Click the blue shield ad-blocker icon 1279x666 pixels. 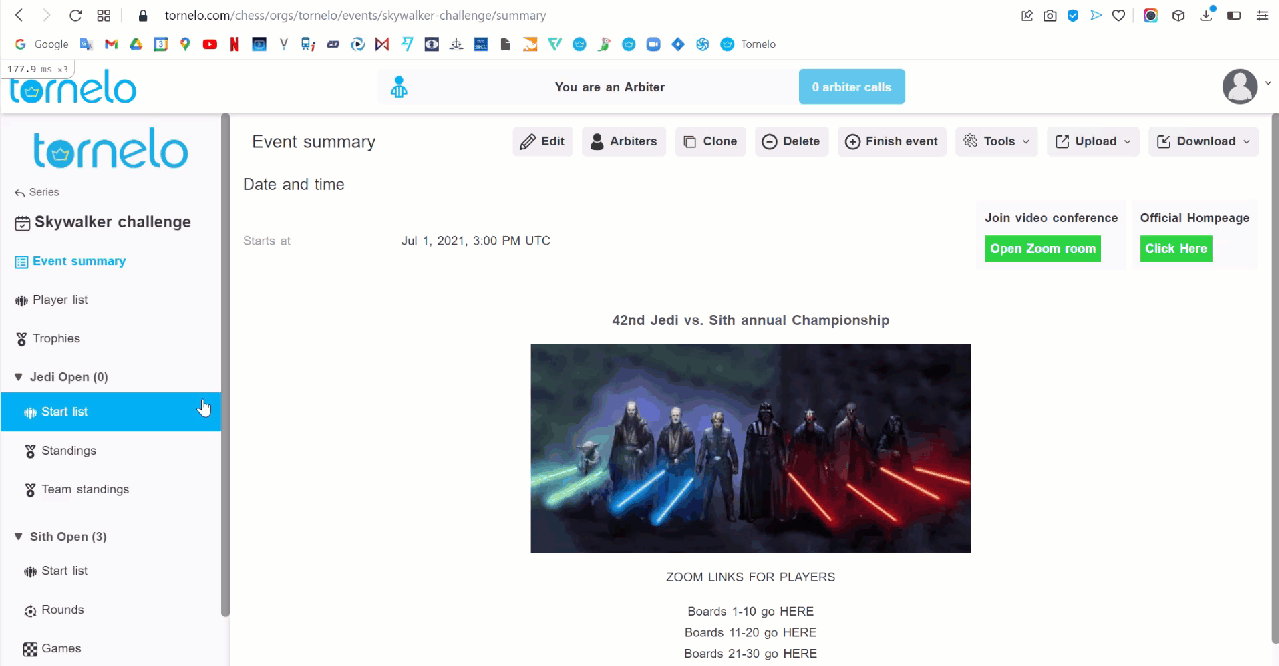[1073, 16]
